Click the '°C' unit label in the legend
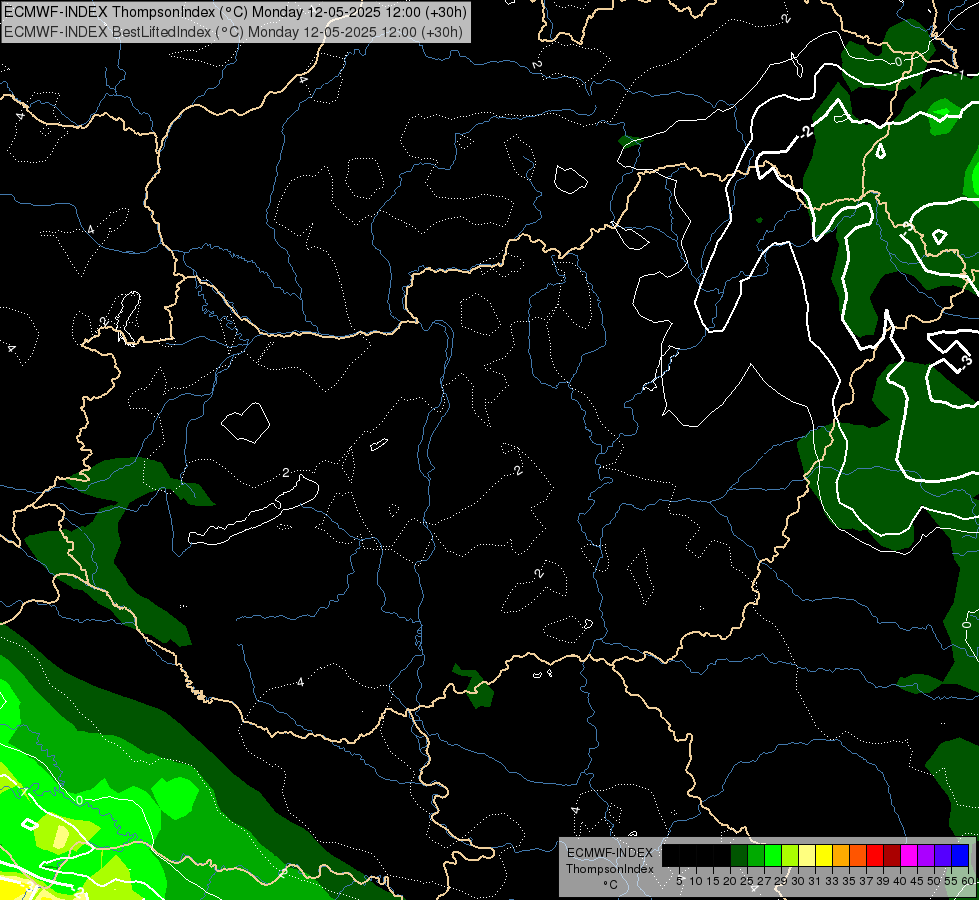979x900 pixels. pos(611,884)
